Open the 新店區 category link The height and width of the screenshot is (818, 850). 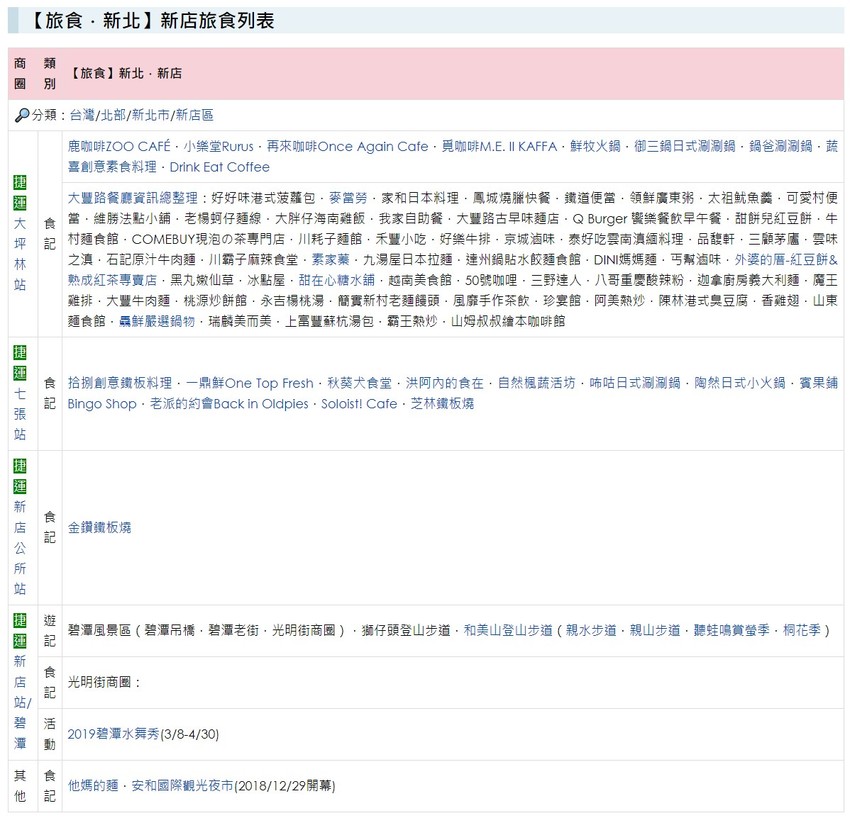click(x=194, y=116)
